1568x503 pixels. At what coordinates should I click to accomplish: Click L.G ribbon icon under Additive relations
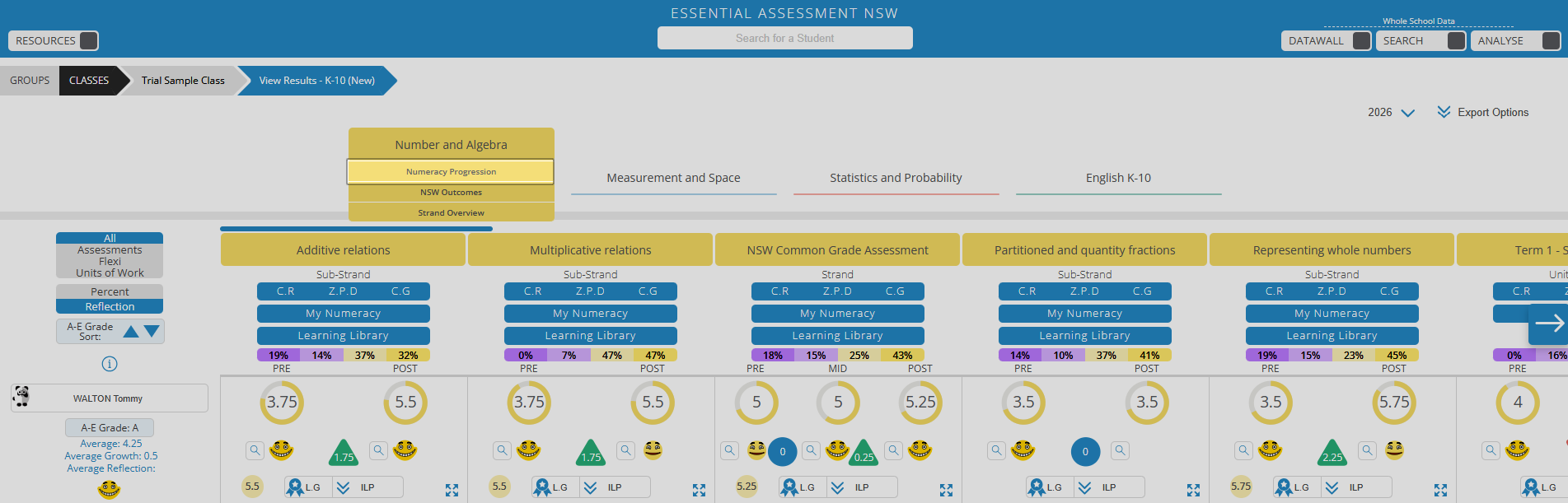295,487
